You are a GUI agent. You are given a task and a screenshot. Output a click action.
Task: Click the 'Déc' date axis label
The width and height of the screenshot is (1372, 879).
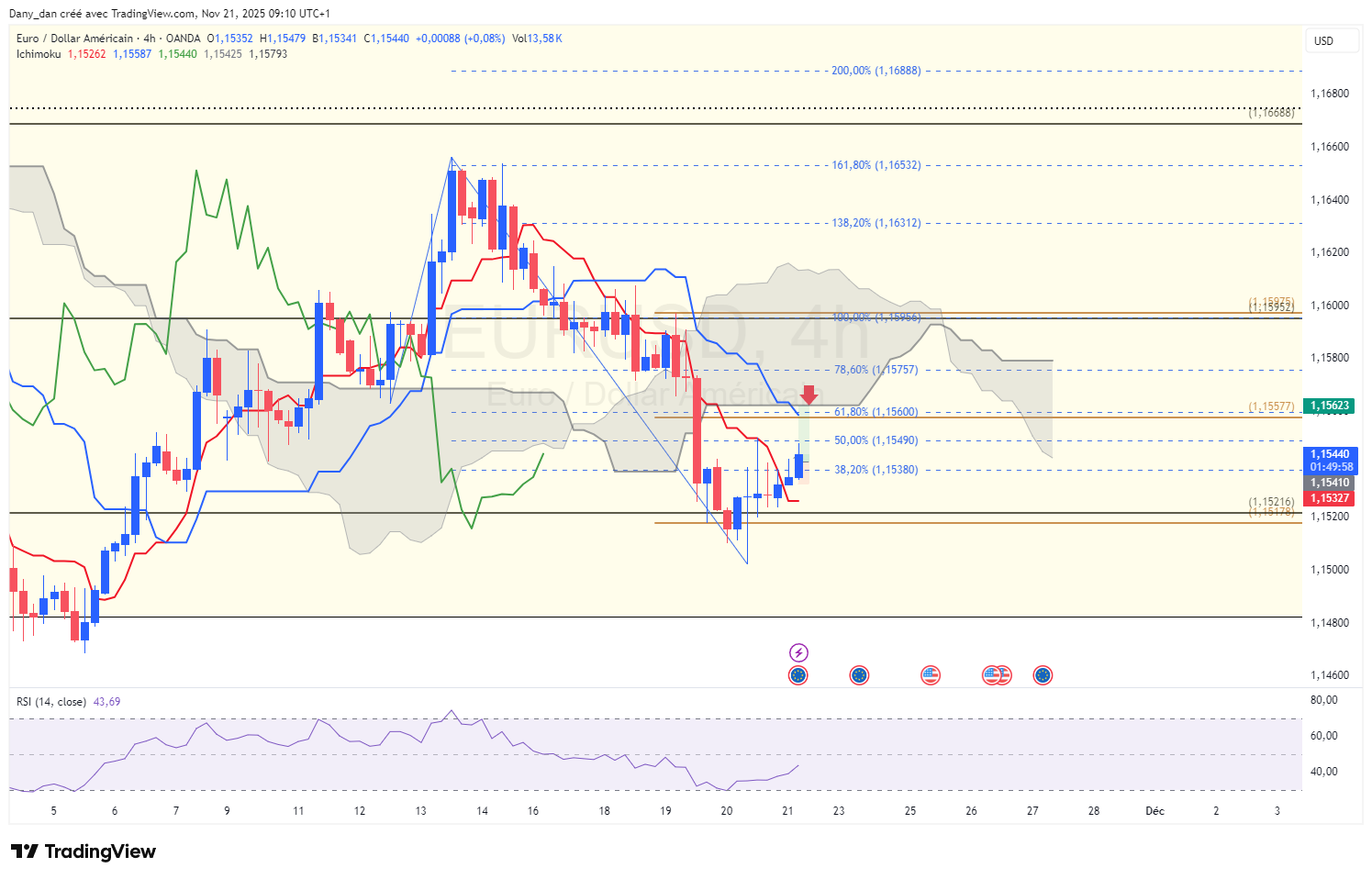pyautogui.click(x=1154, y=811)
